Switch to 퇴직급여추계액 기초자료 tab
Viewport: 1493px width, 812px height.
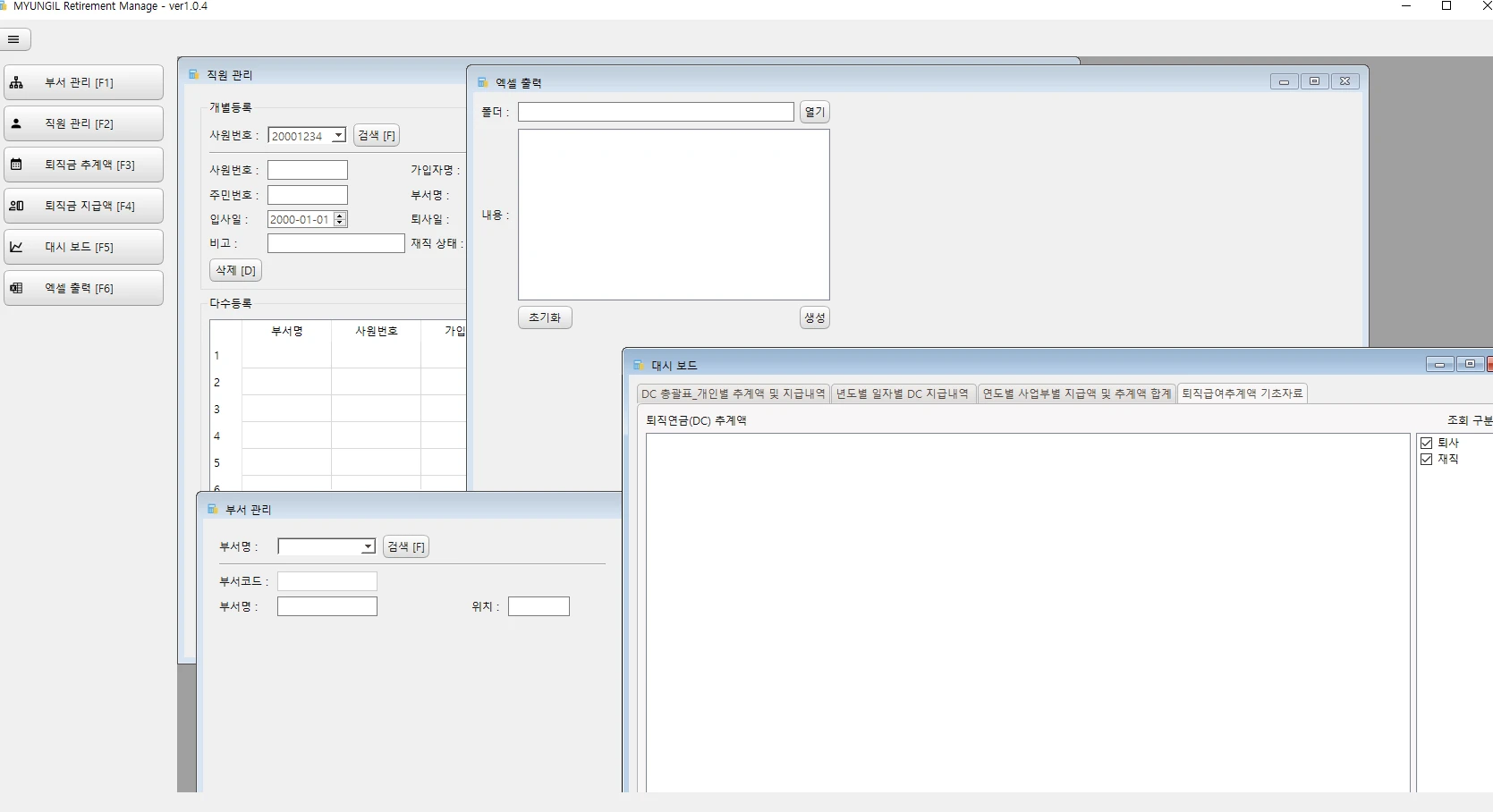[1242, 393]
